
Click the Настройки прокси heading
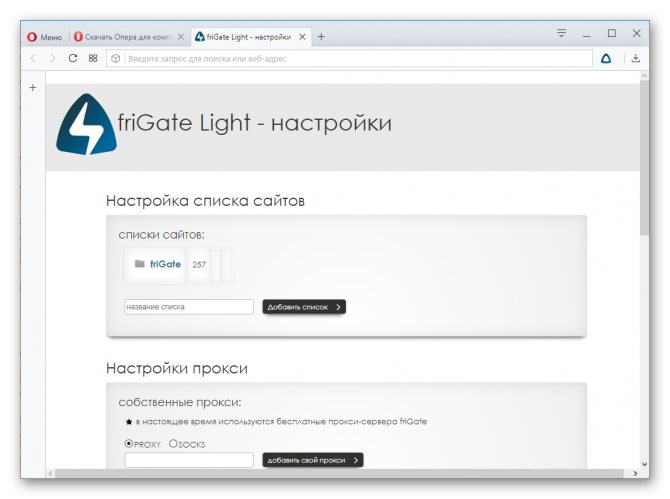[x=177, y=368]
